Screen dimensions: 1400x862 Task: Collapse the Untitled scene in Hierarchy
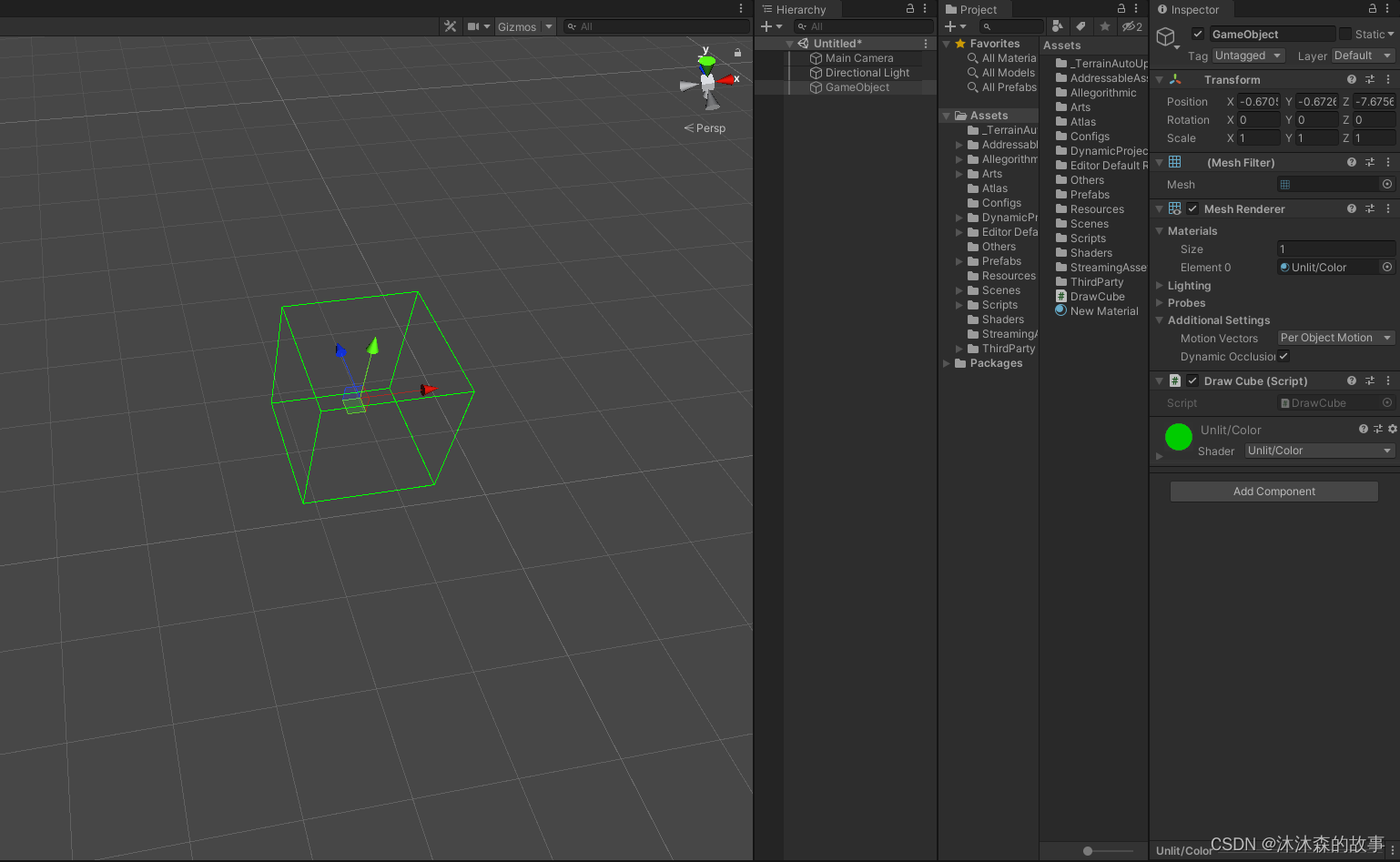pos(790,44)
